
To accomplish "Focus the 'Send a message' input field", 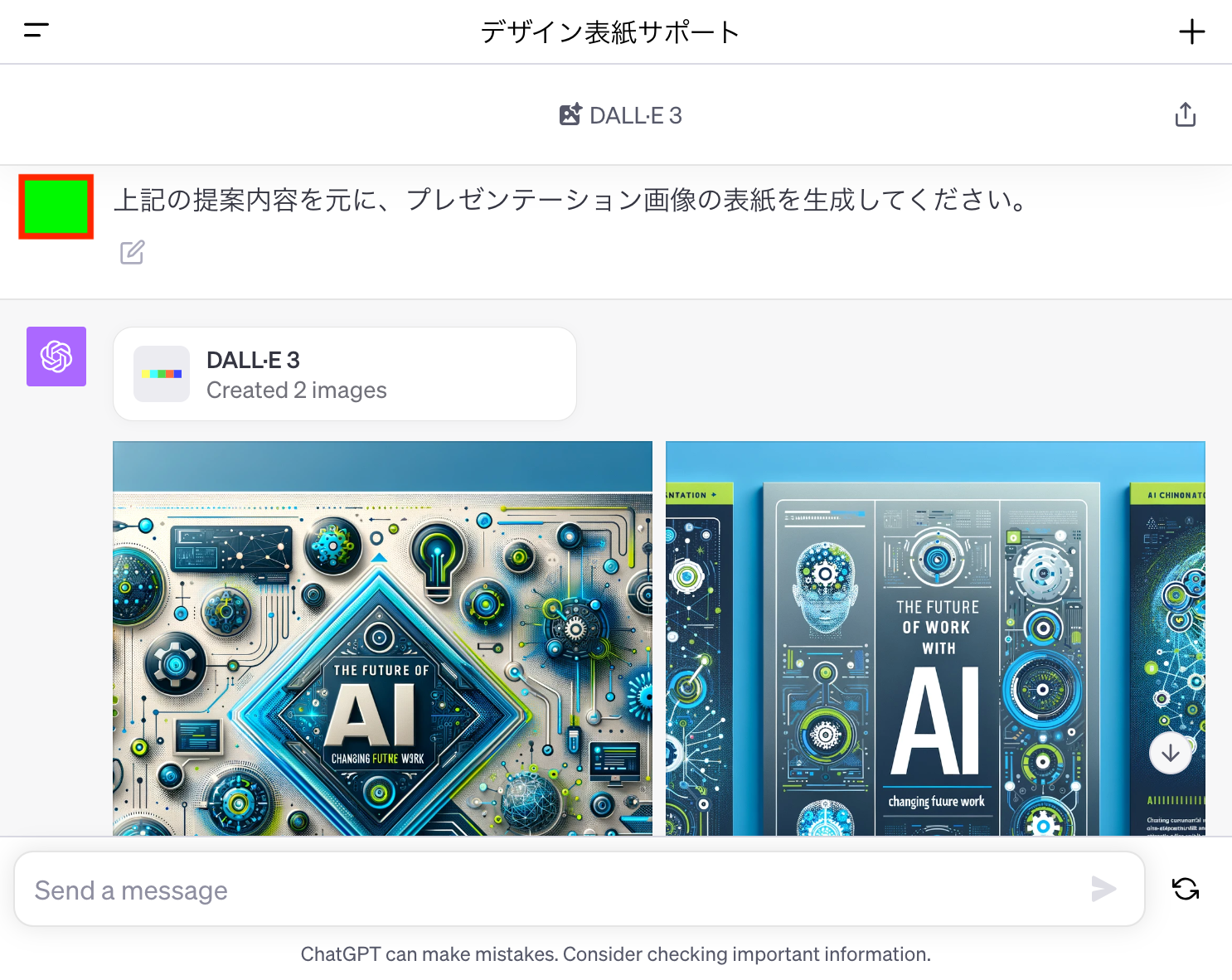I will (555, 890).
